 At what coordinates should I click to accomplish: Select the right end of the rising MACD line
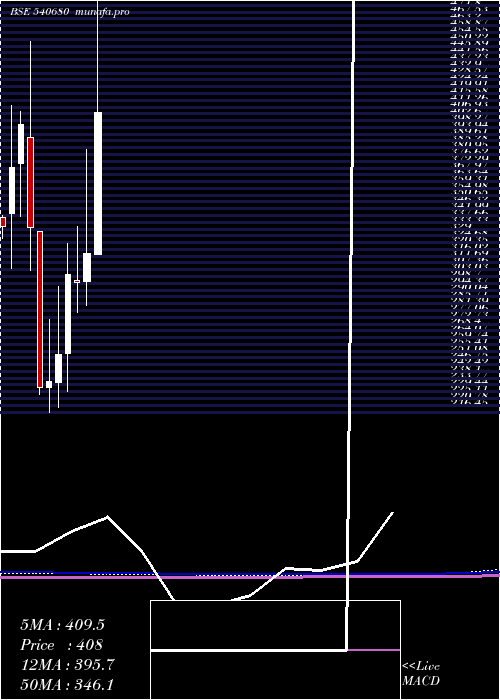coord(392,513)
